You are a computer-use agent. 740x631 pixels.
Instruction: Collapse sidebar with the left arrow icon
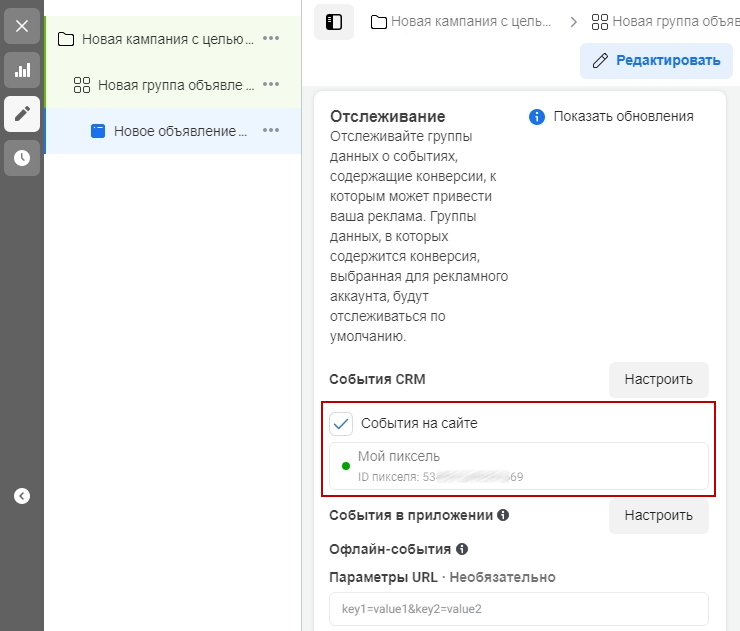(x=22, y=495)
